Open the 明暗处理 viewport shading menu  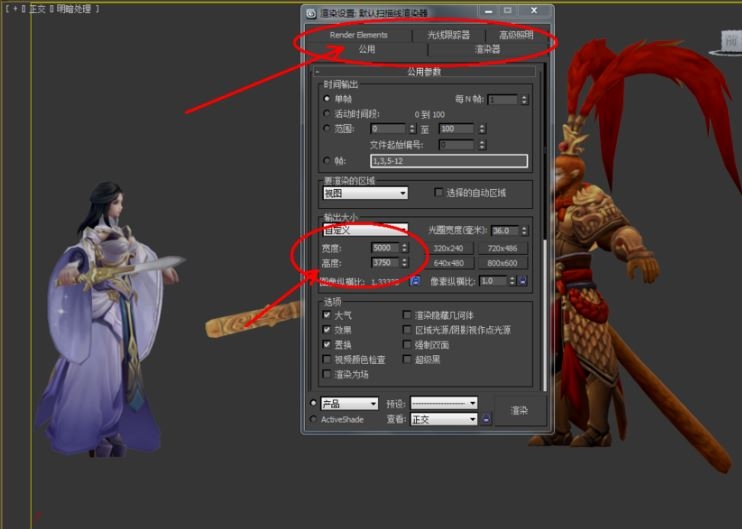pyautogui.click(x=73, y=9)
